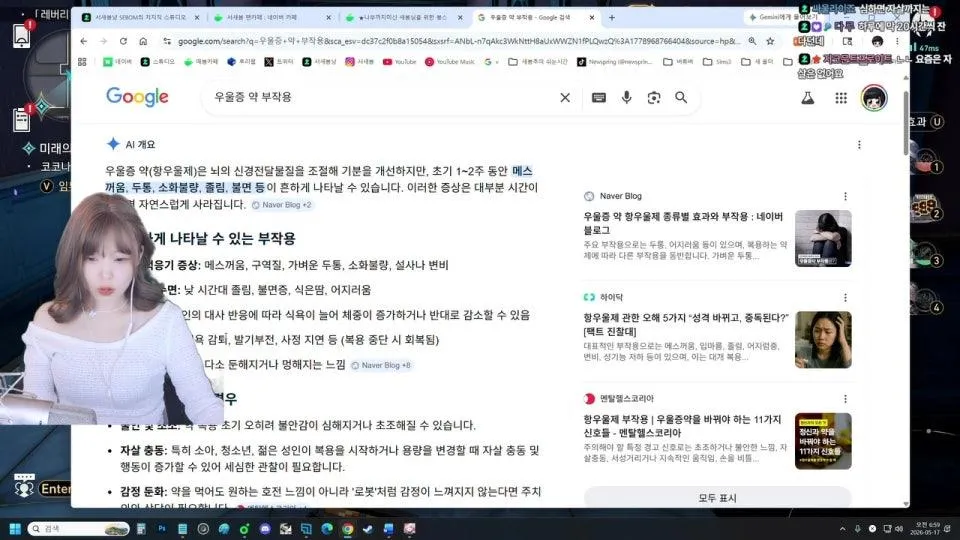960x540 pixels.
Task: Click the 모두 표시 button
Action: 717,497
